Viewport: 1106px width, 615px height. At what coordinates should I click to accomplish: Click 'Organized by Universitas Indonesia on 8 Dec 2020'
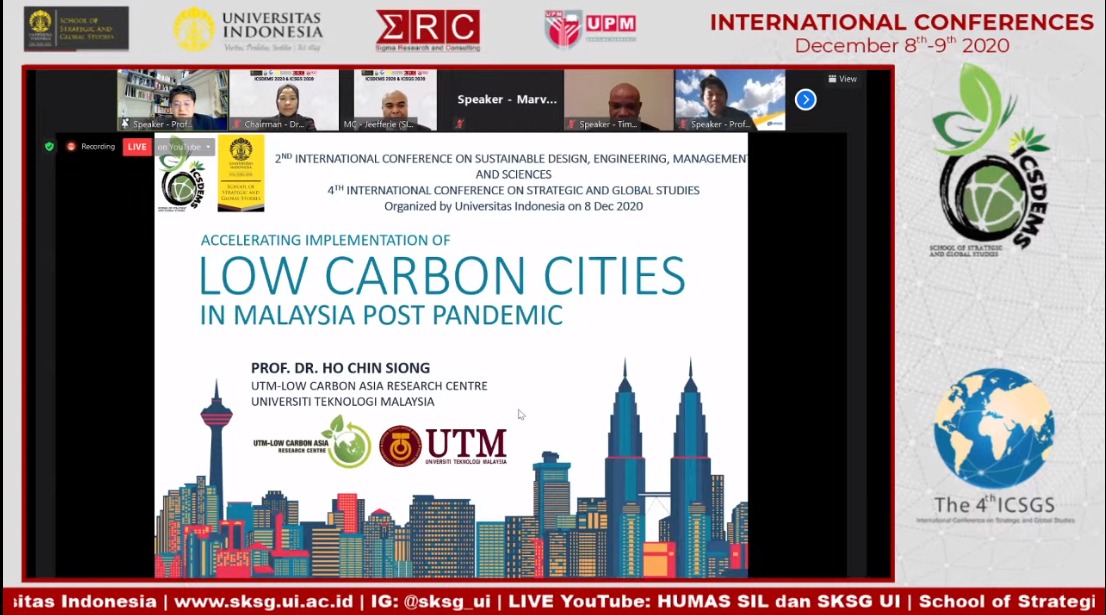514,206
